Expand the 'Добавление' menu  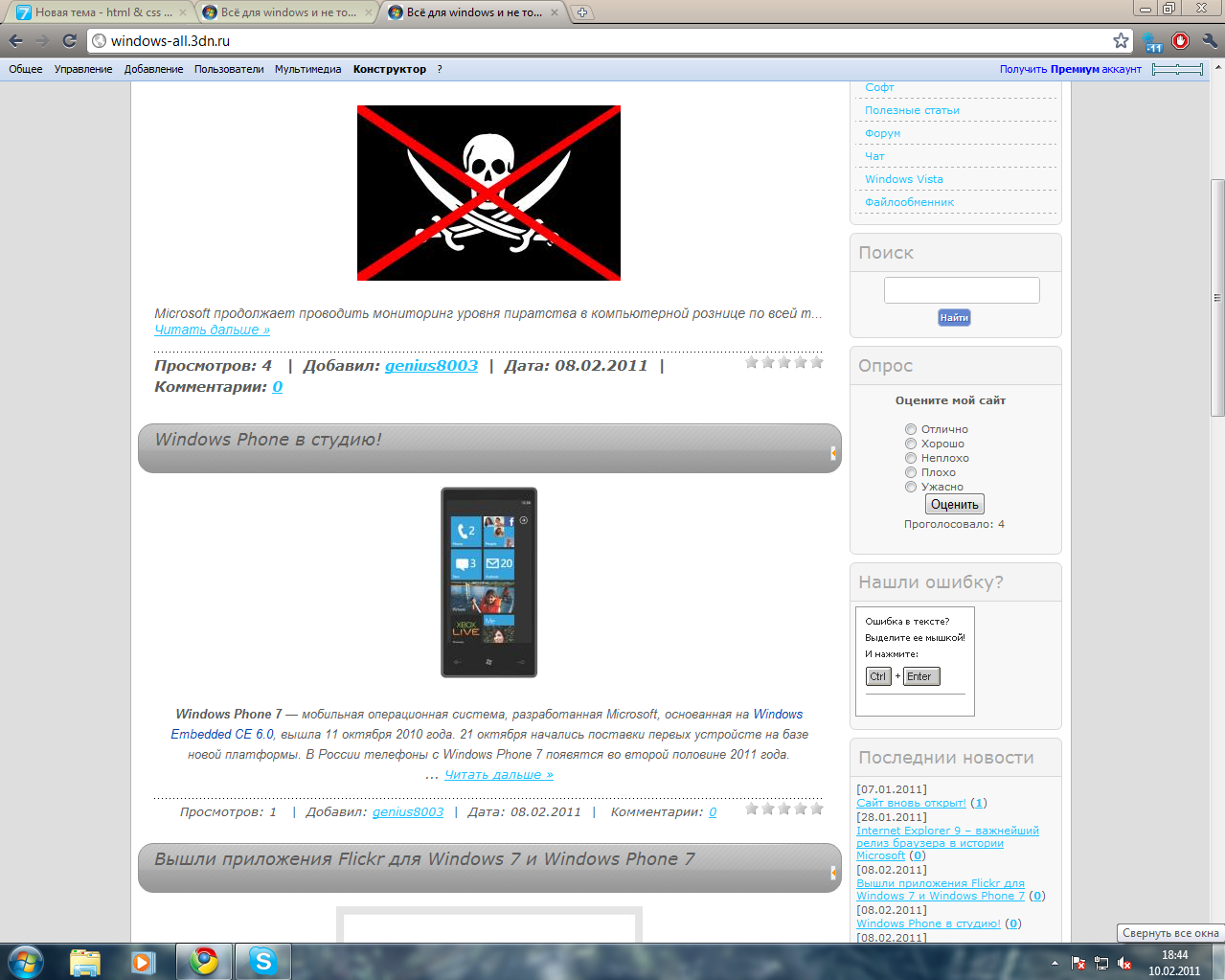tap(153, 69)
